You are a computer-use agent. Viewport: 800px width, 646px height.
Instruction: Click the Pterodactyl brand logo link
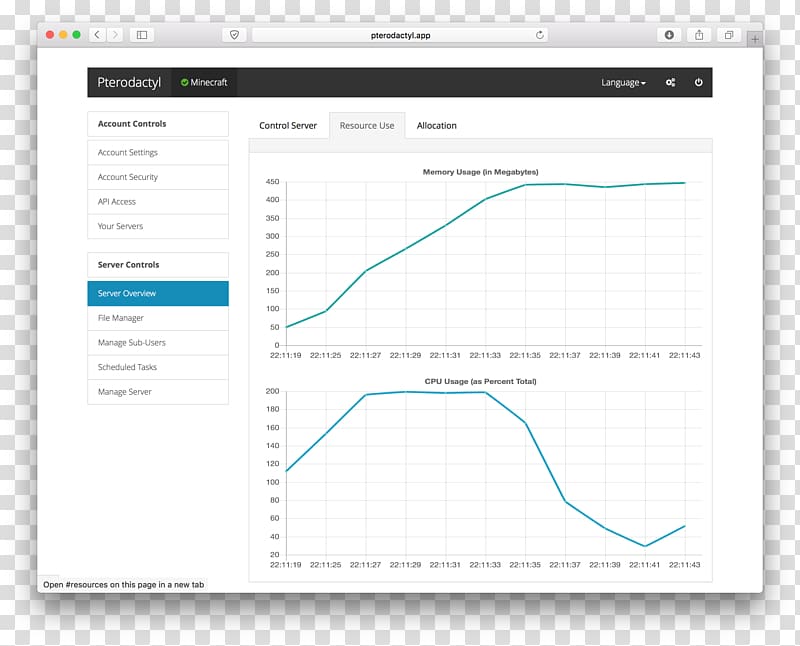point(129,82)
